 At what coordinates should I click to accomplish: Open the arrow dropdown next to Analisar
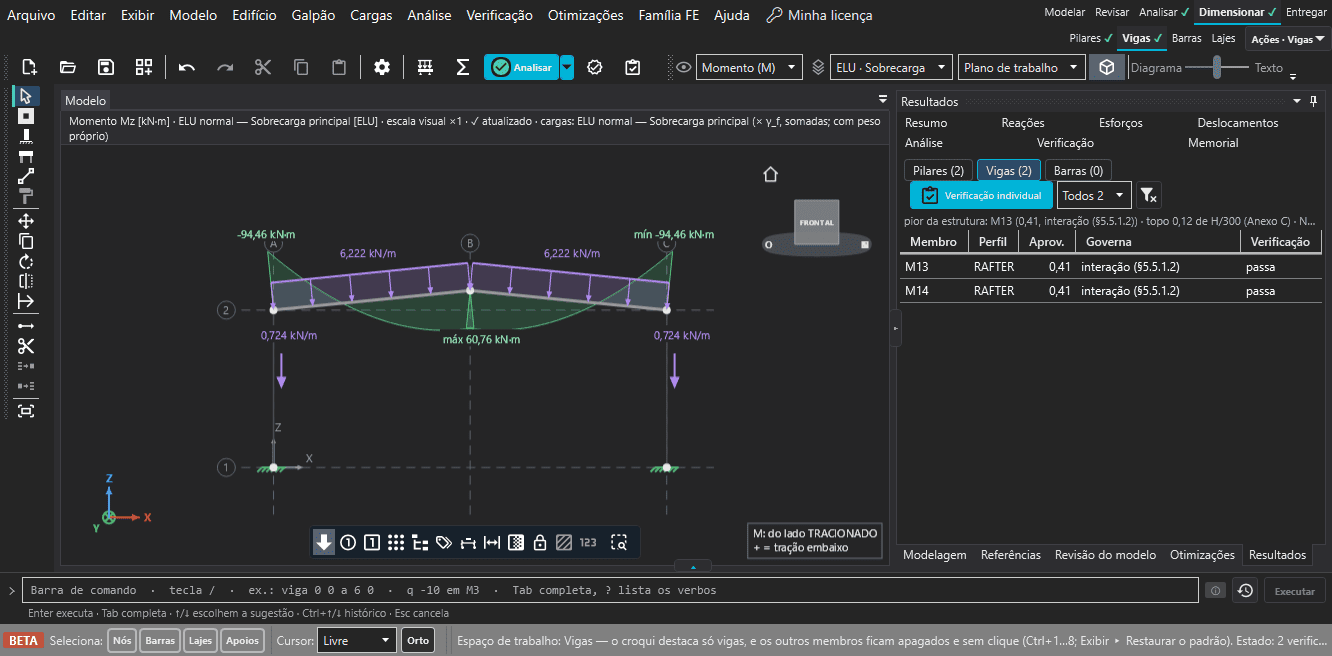pyautogui.click(x=567, y=67)
